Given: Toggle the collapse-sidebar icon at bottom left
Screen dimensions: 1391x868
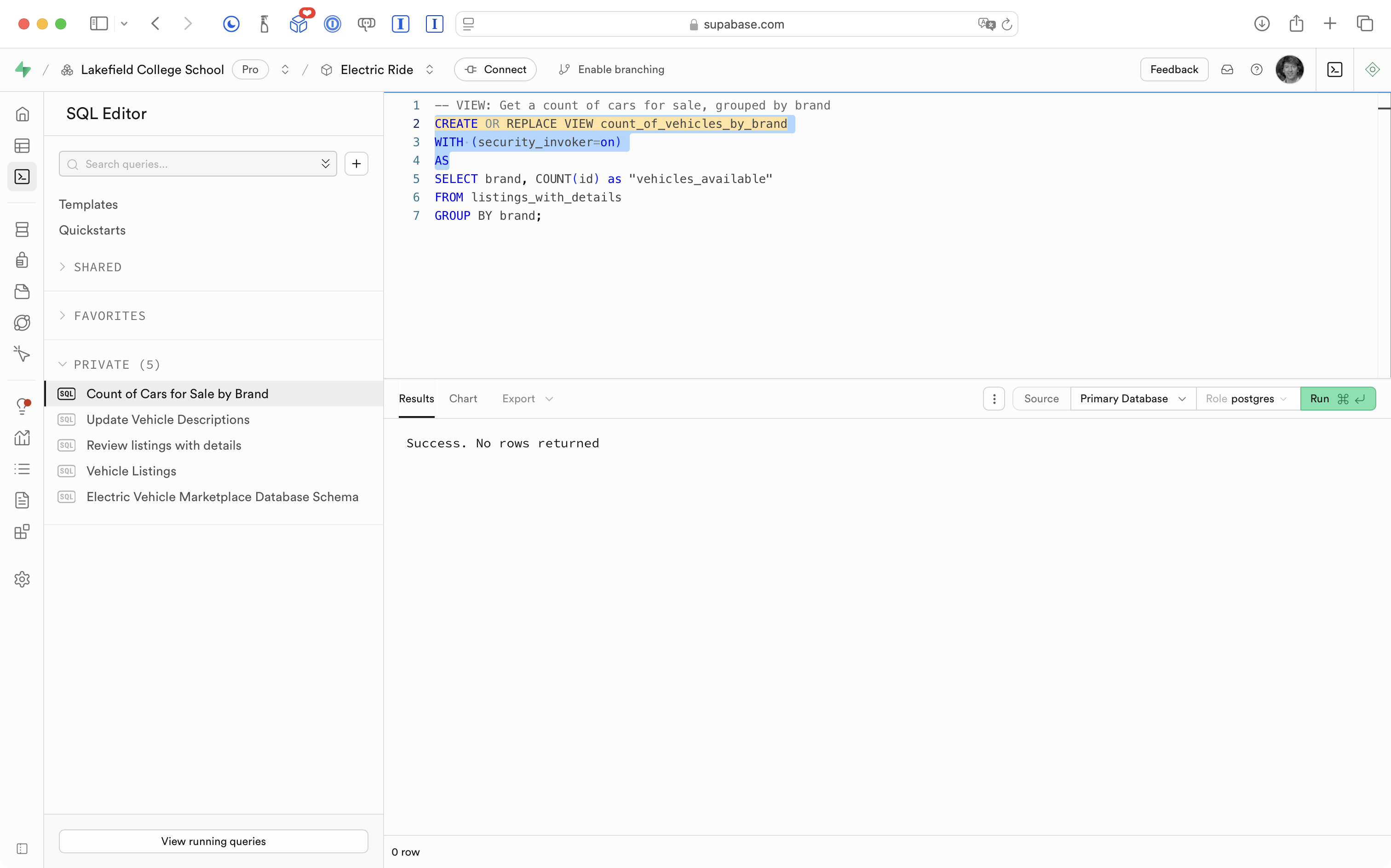Looking at the screenshot, I should point(22,849).
